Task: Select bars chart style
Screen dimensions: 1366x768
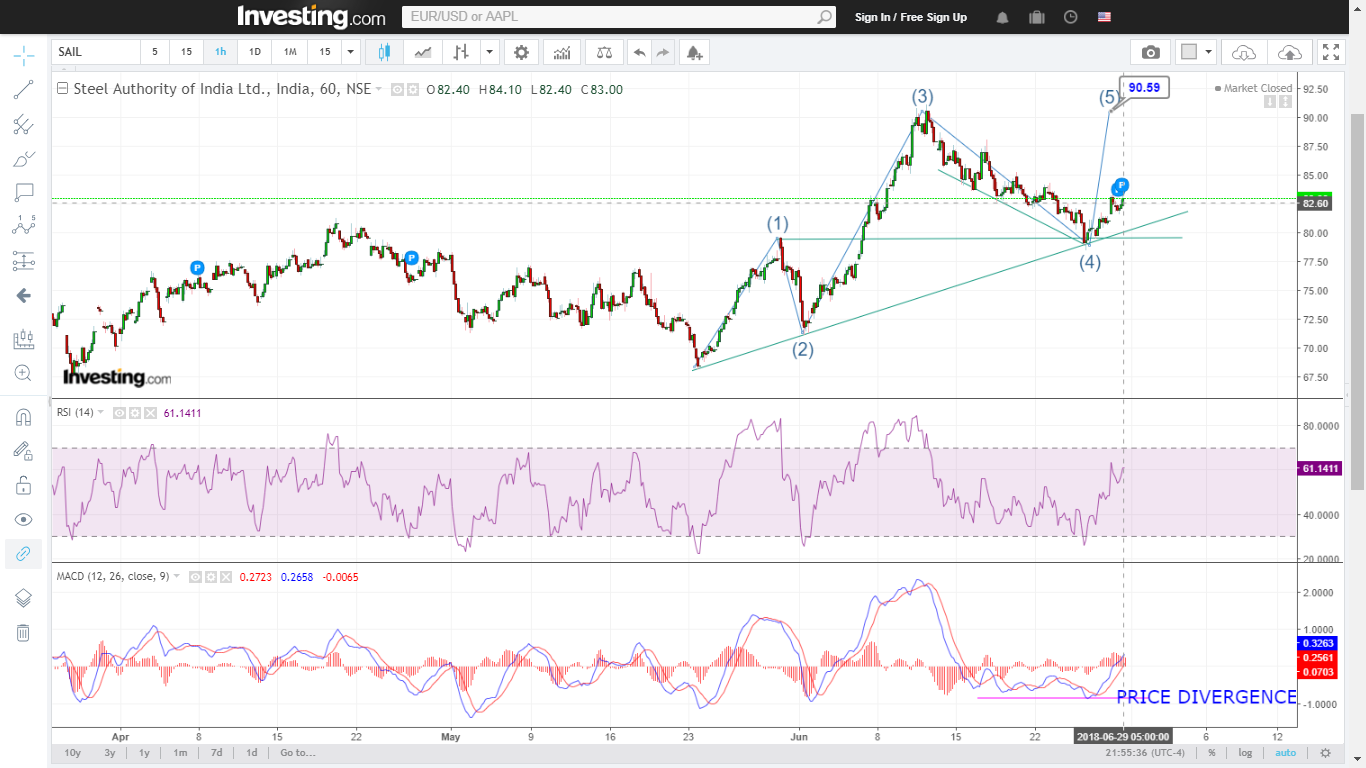Action: point(461,52)
